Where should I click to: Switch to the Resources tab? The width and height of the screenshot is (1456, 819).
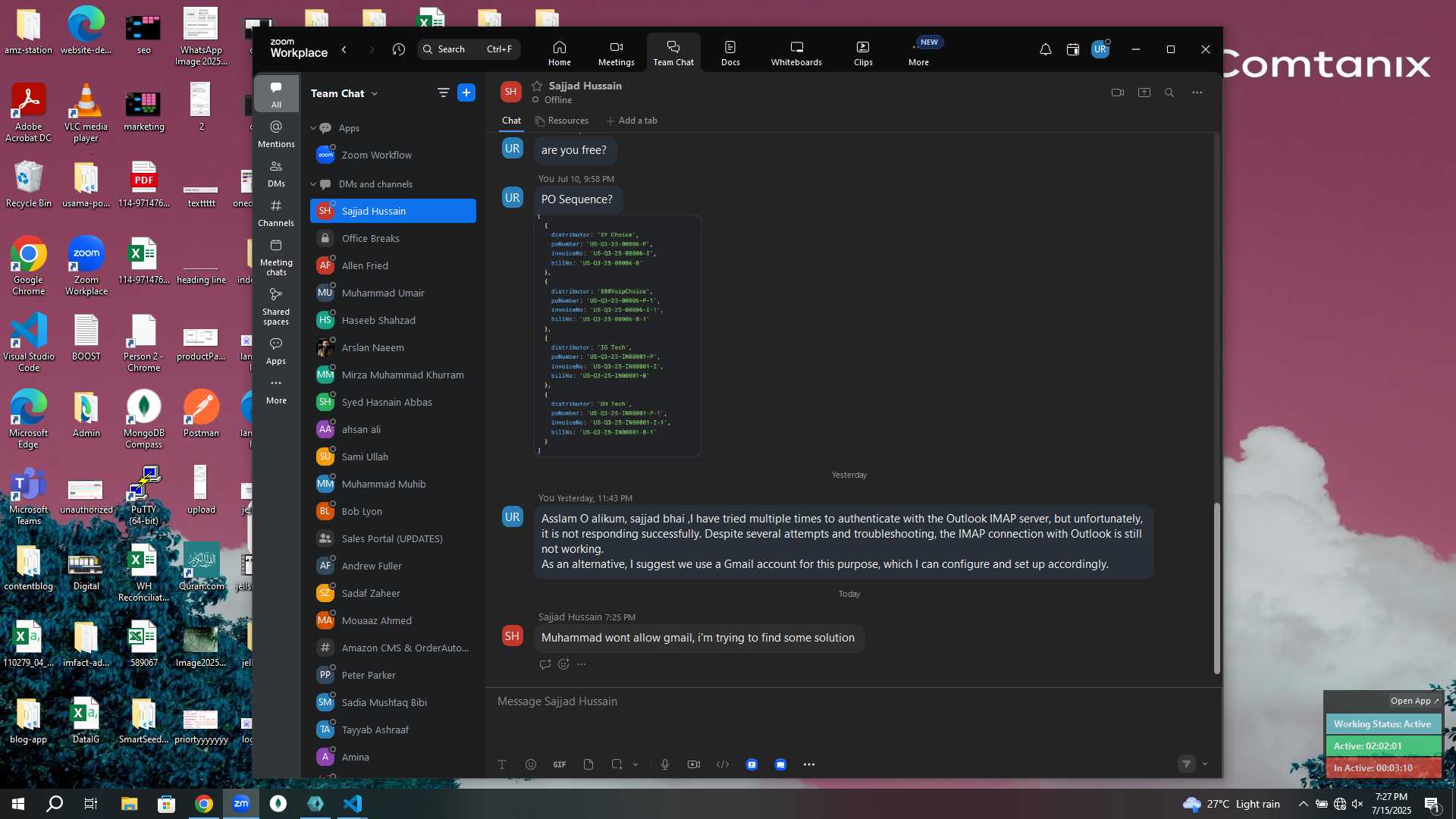[x=562, y=121]
